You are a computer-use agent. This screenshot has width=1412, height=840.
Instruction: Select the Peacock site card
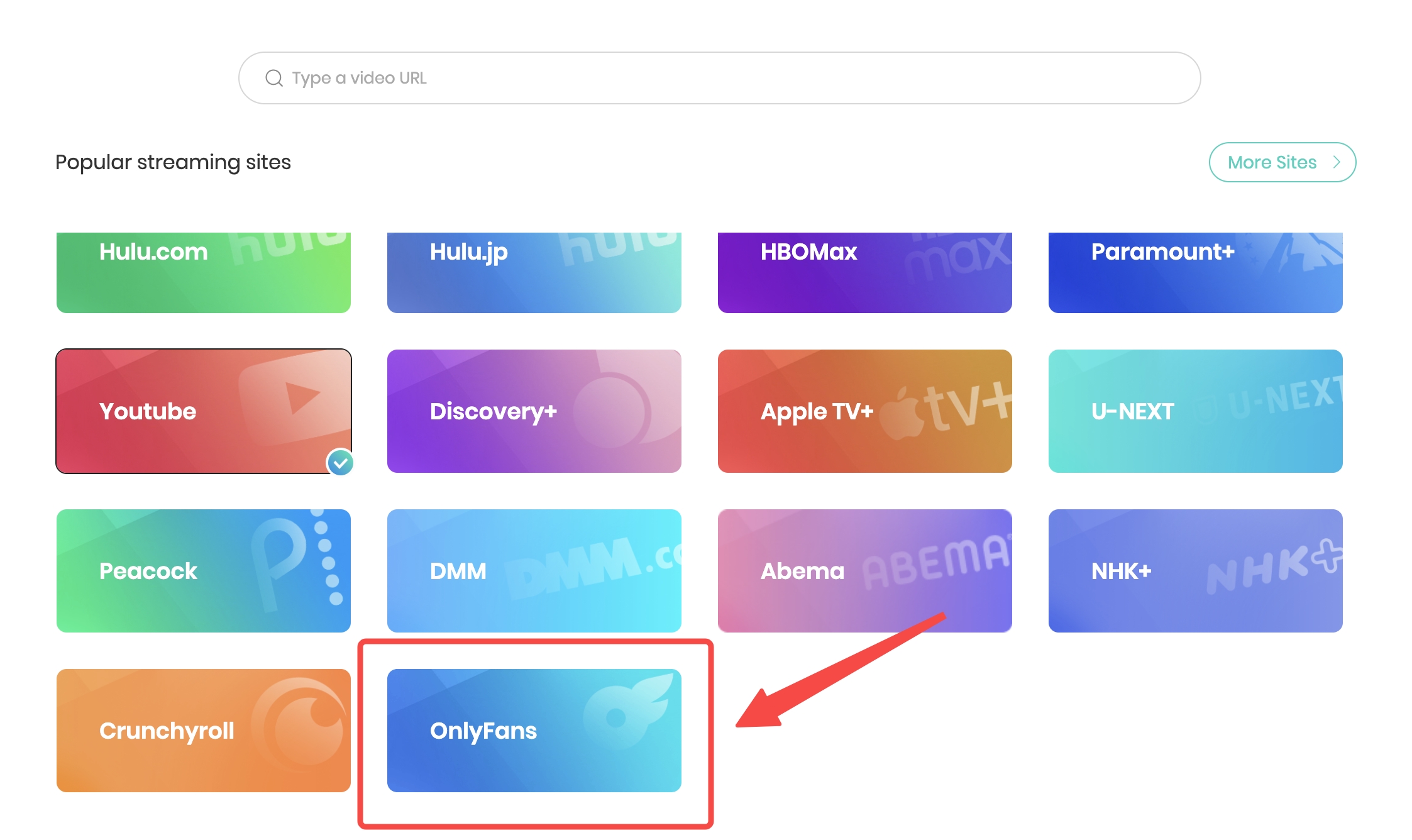click(204, 571)
